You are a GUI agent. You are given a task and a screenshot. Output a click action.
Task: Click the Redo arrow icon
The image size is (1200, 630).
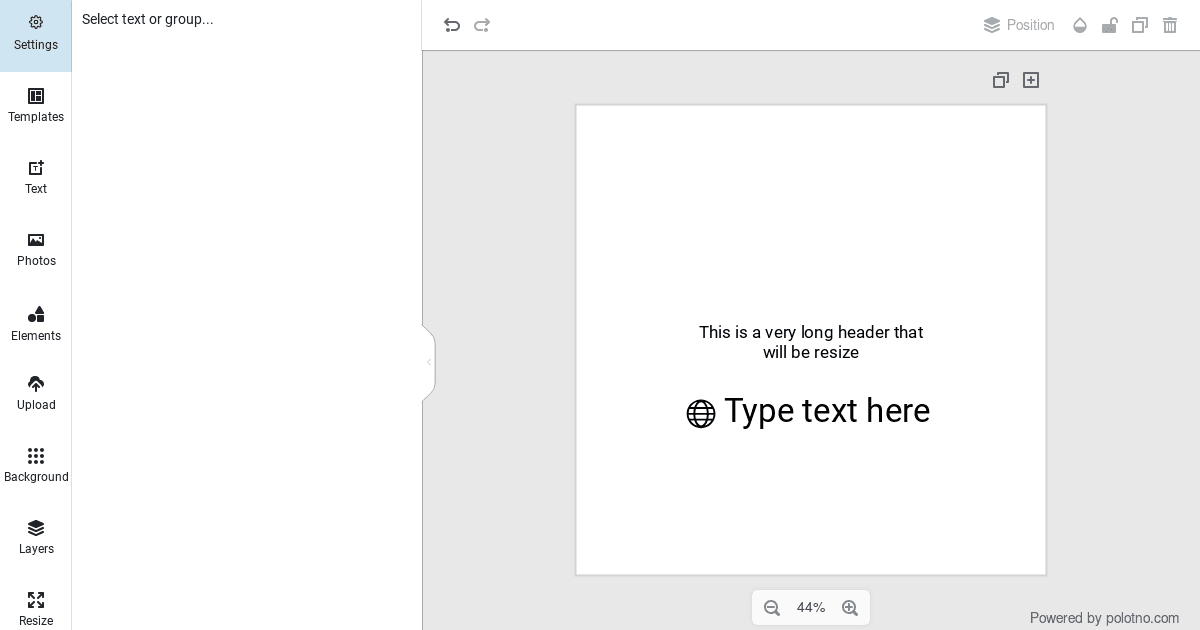[482, 25]
